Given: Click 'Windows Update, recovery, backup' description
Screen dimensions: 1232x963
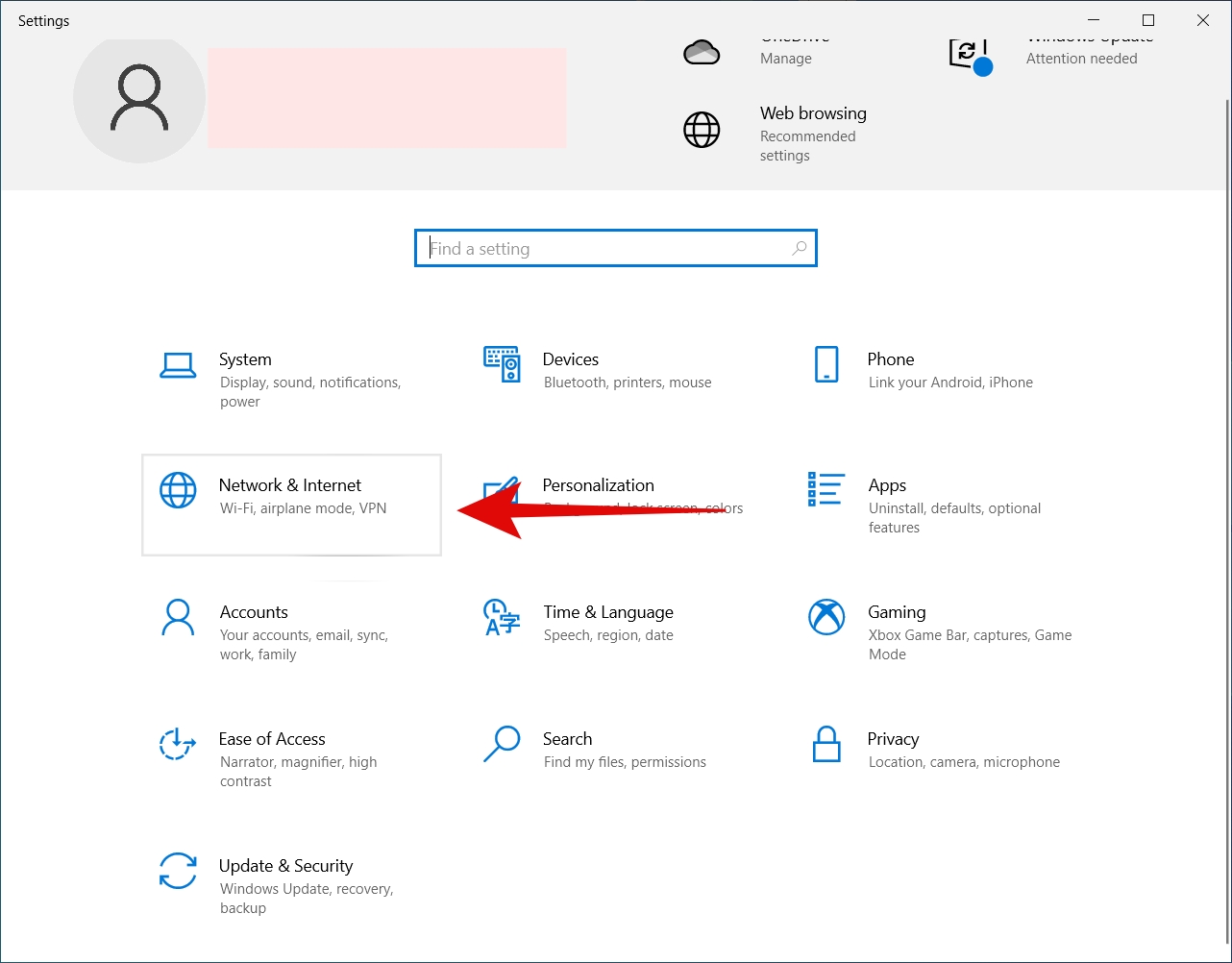Looking at the screenshot, I should click(x=307, y=899).
